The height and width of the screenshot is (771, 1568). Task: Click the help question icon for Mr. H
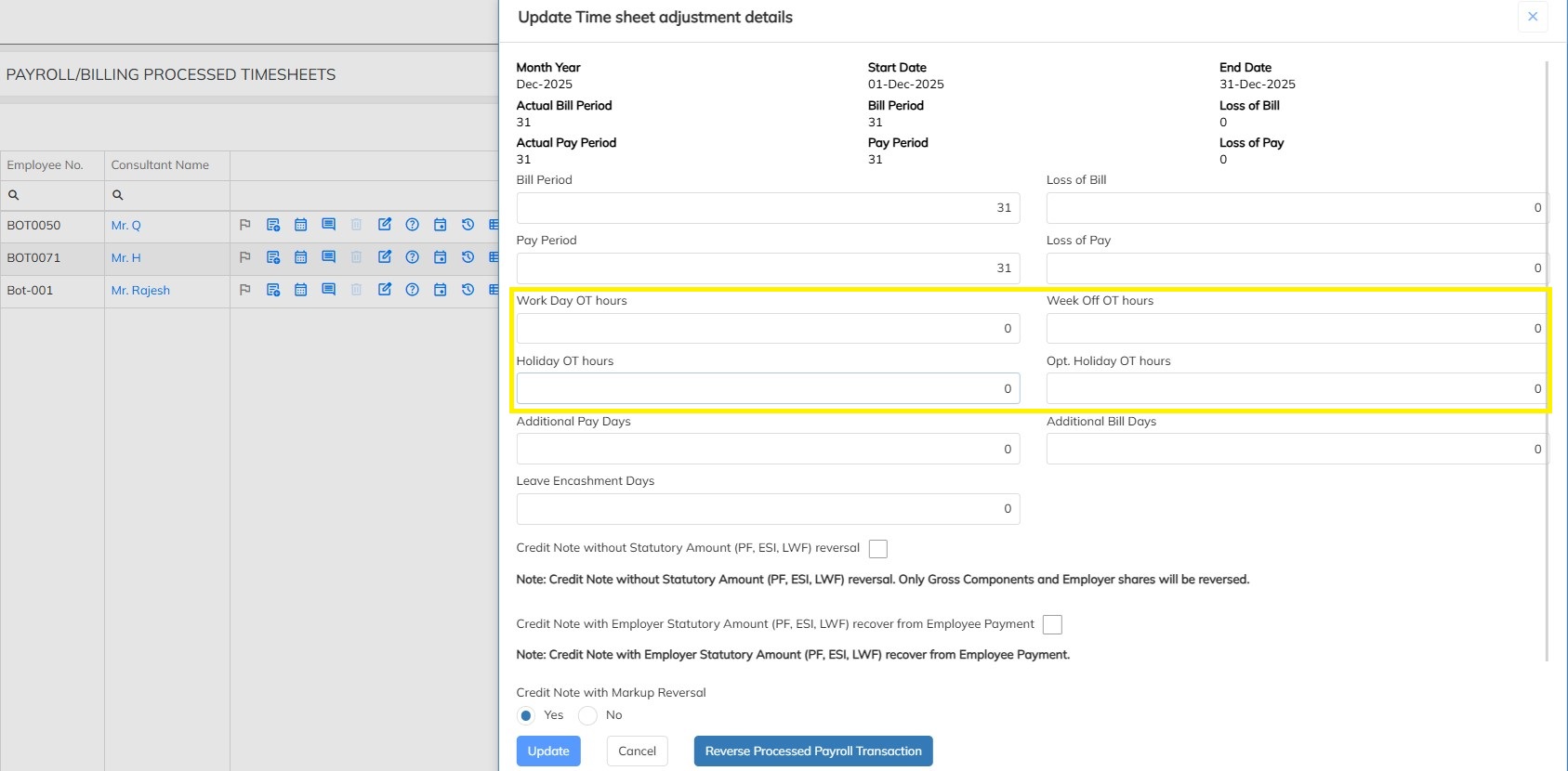coord(413,257)
